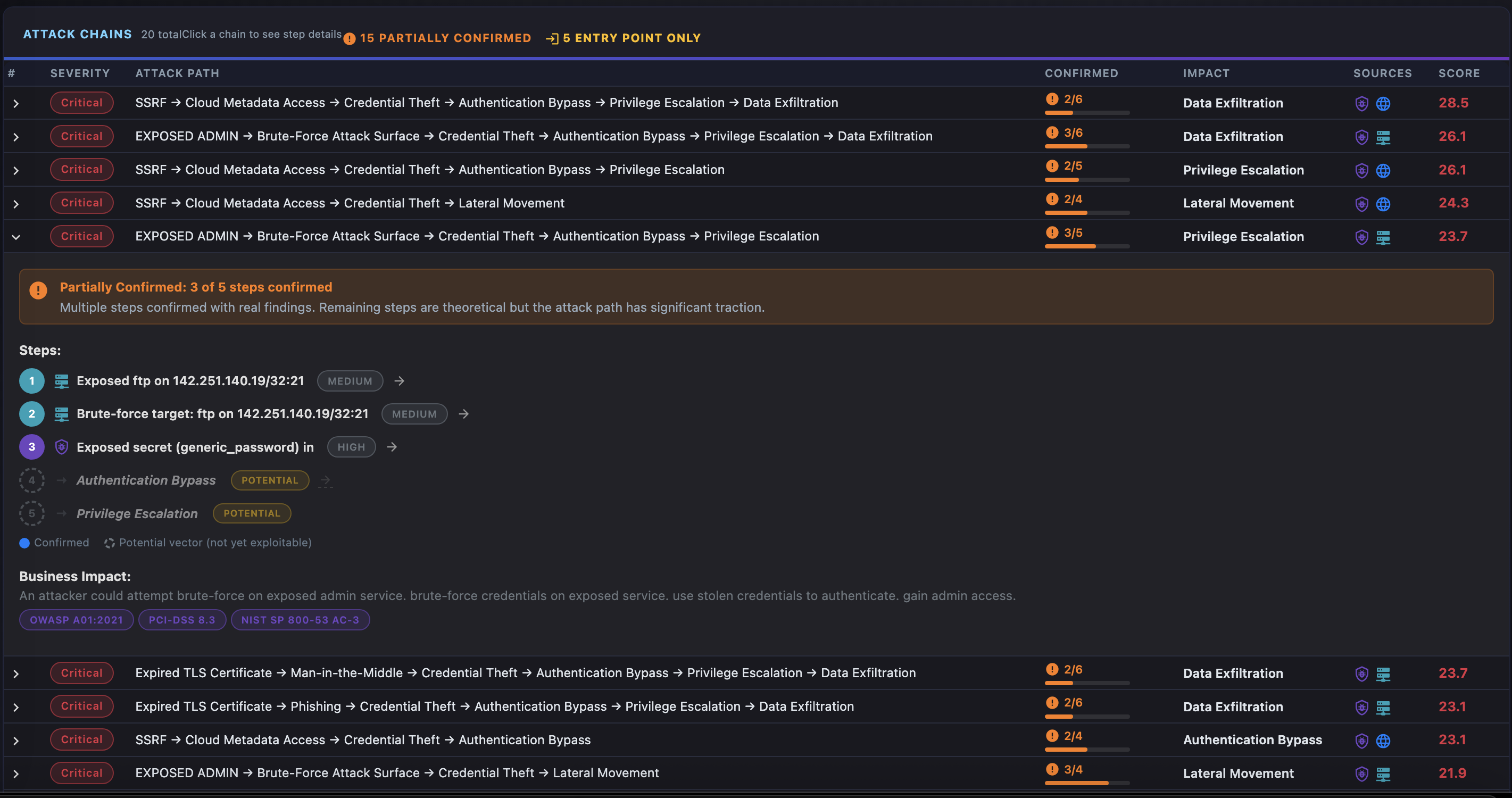The image size is (1512, 798).
Task: Sort by the Score column header
Action: click(1459, 73)
